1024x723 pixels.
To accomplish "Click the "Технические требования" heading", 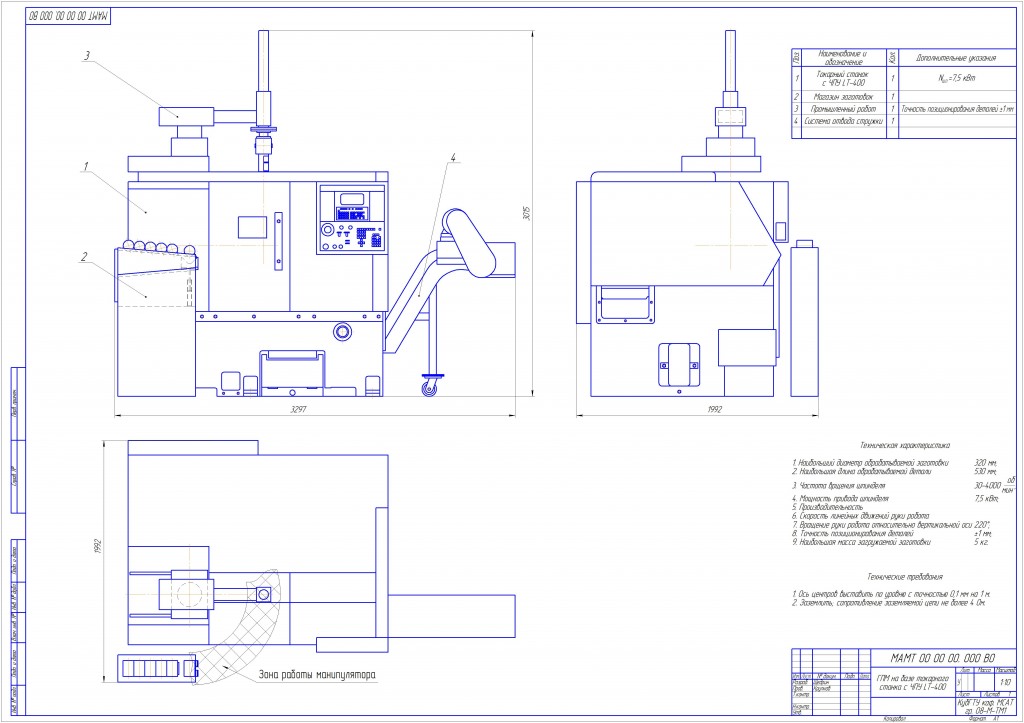I will 904,577.
